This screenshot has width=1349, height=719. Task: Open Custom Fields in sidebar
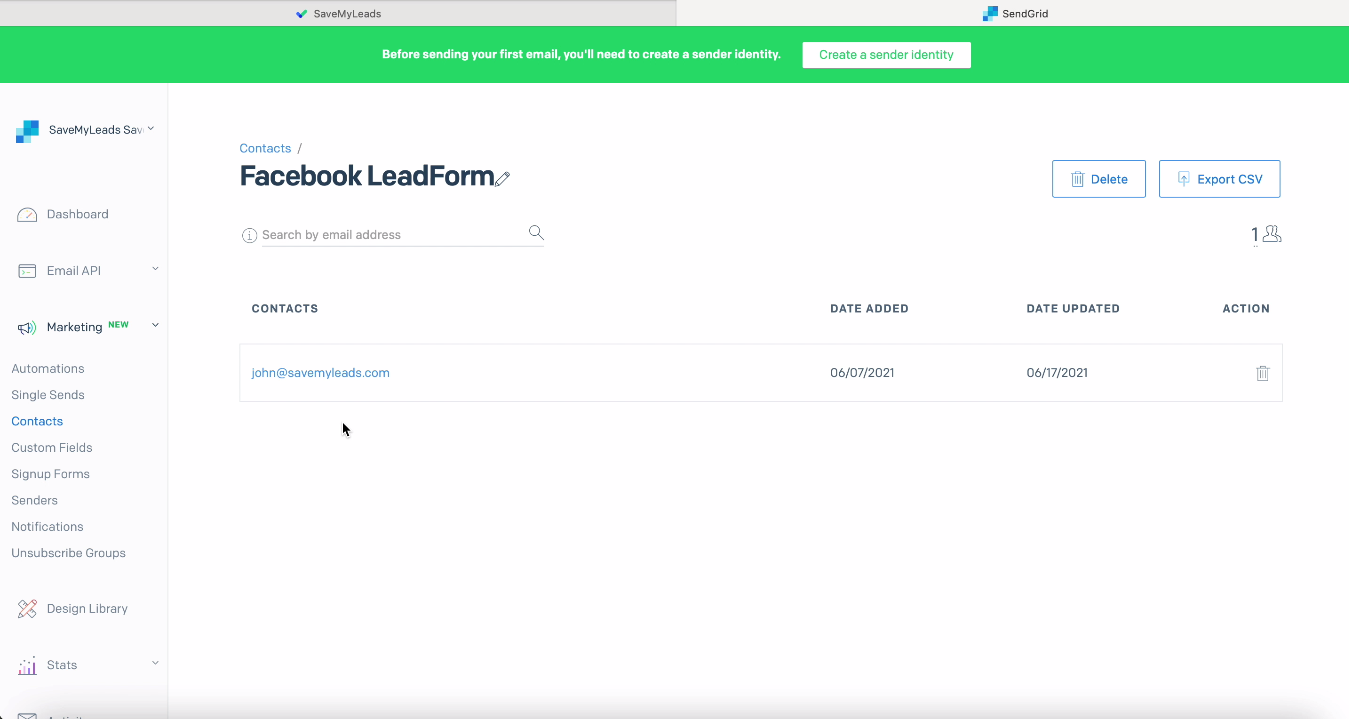(x=52, y=448)
